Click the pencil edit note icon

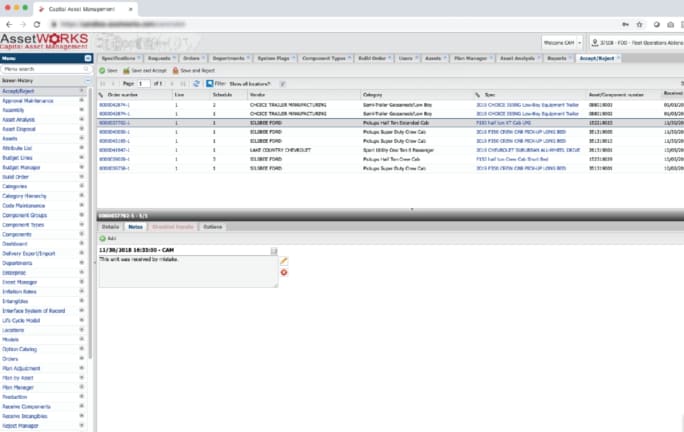coord(284,260)
